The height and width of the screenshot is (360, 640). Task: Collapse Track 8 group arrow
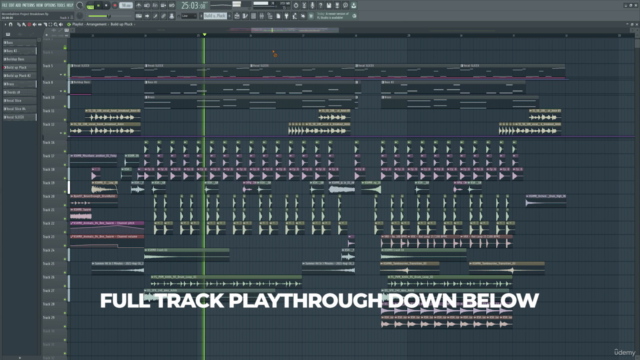[61, 91]
